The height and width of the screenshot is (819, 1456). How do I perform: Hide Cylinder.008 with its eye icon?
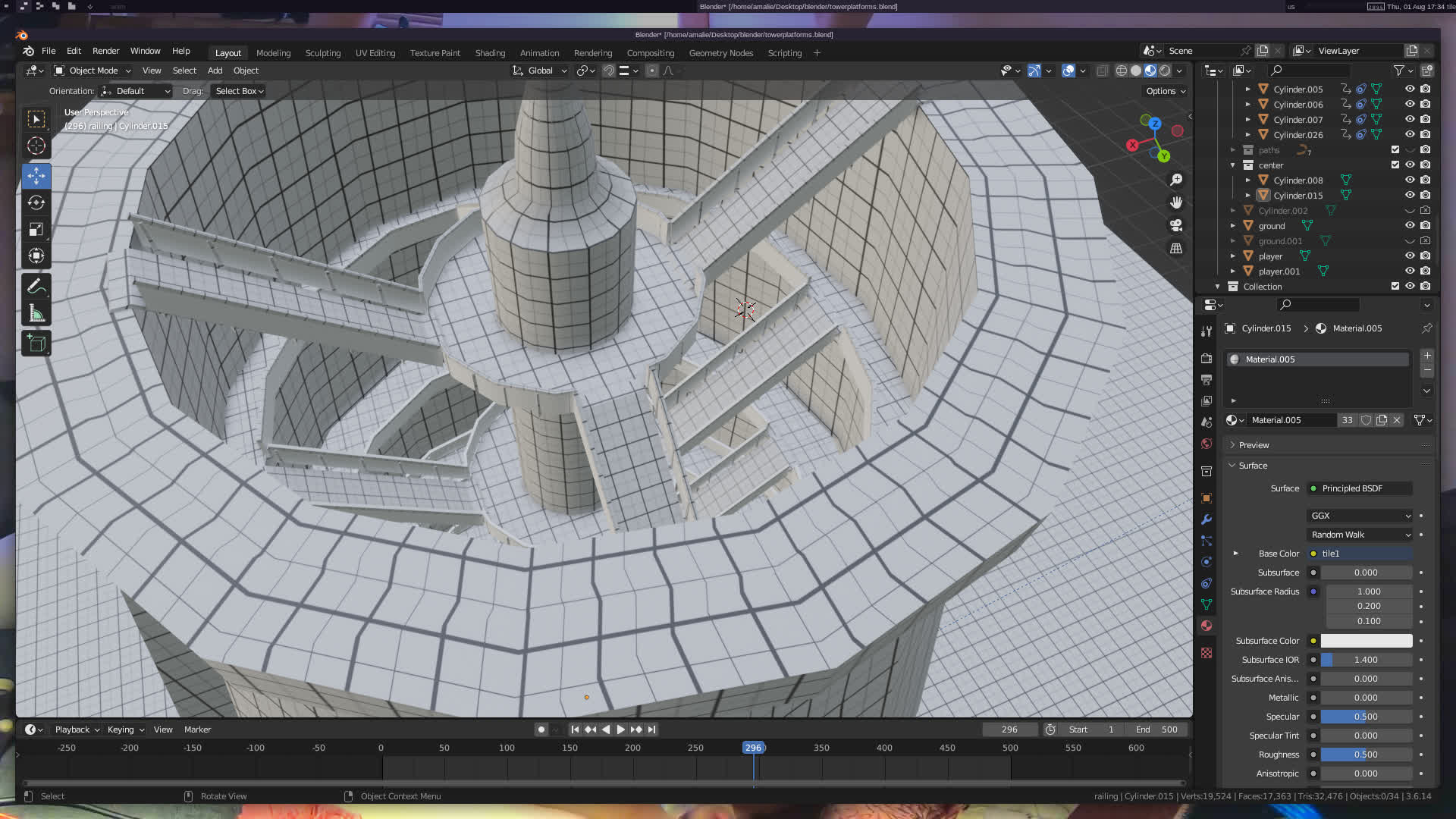(x=1410, y=180)
